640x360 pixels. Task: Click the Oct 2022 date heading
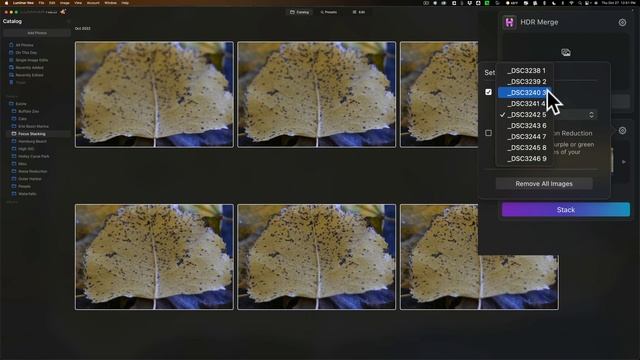pyautogui.click(x=82, y=29)
